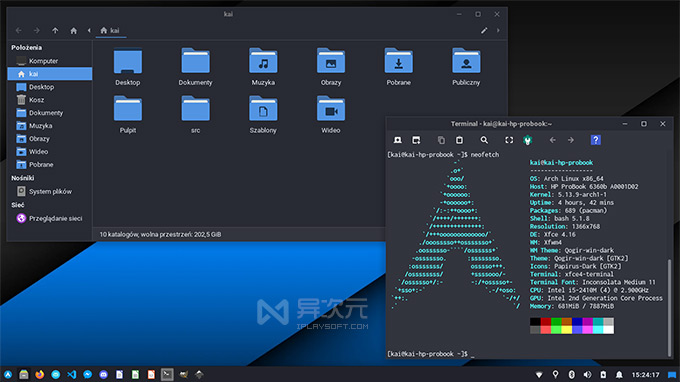The height and width of the screenshot is (382, 680).
Task: Launch Visual Studio Code from the taskbar
Action: [x=72, y=374]
